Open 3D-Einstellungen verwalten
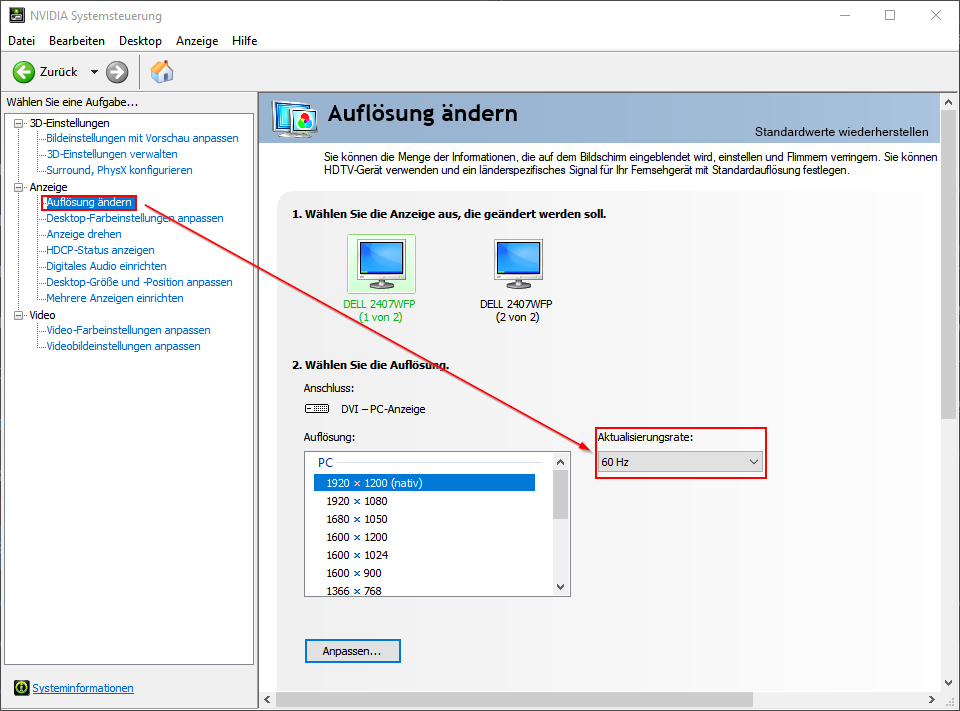 [112, 154]
